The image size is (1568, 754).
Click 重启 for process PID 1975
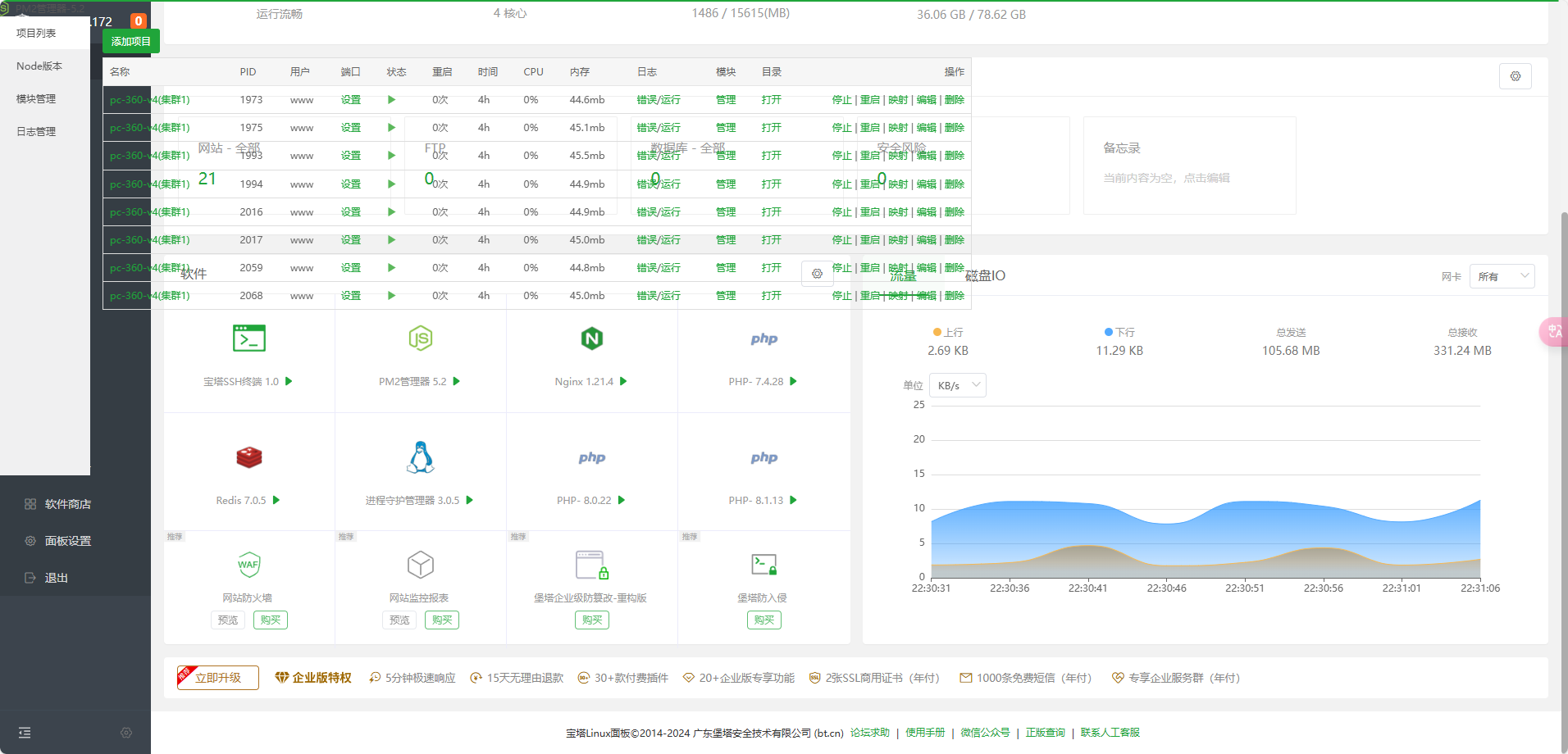870,128
